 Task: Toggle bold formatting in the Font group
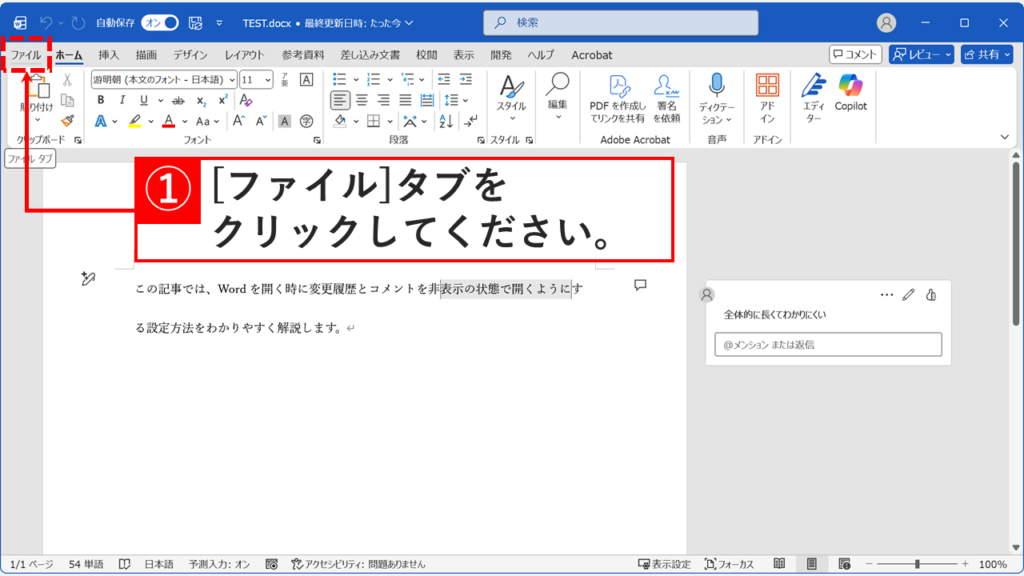click(x=101, y=98)
